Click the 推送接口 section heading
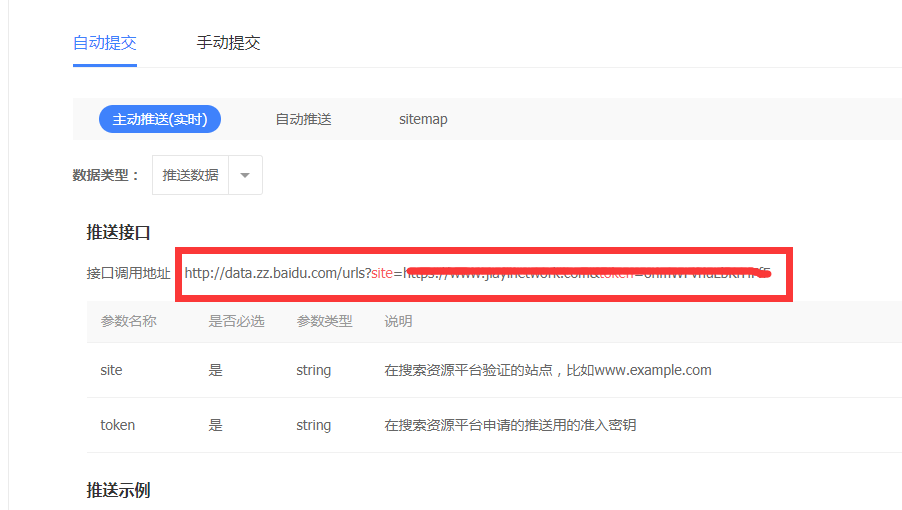Image resolution: width=902 pixels, height=510 pixels. [118, 233]
